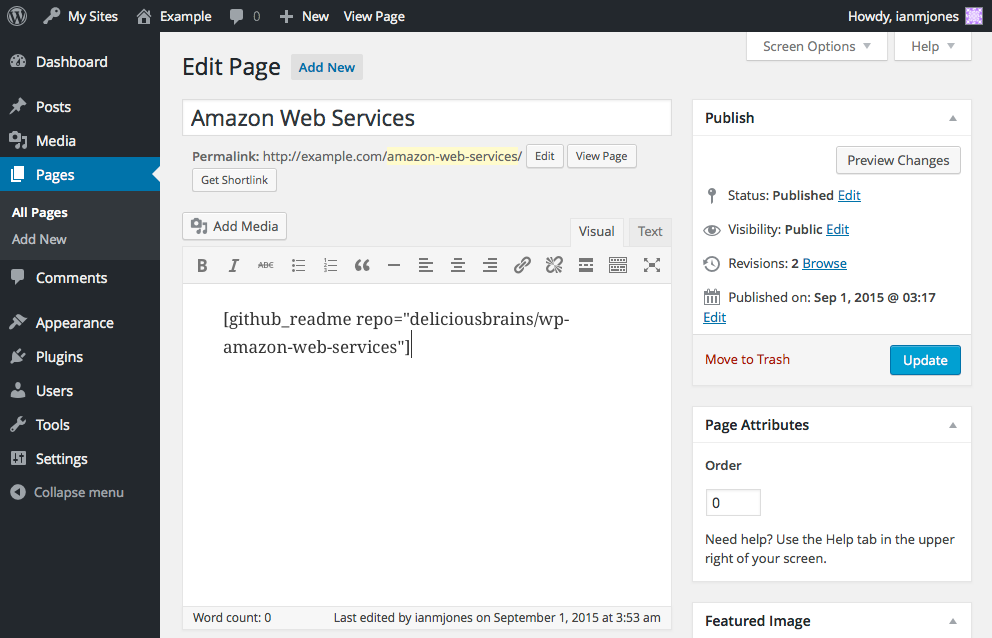Screen dimensions: 992x638
Task: Open the New content menu
Action: (304, 16)
